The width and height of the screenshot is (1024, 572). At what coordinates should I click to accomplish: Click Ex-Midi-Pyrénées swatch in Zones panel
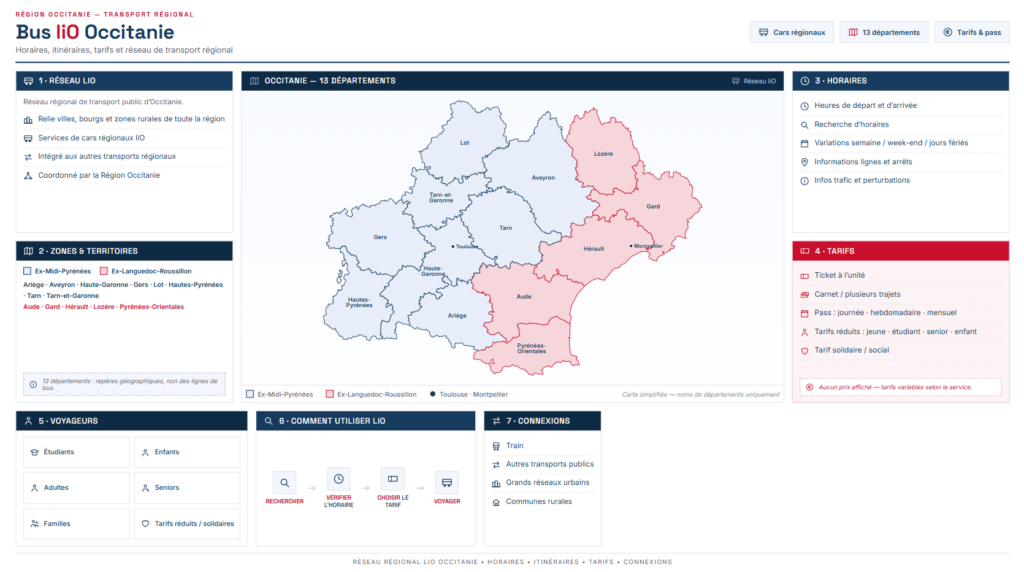[27, 271]
